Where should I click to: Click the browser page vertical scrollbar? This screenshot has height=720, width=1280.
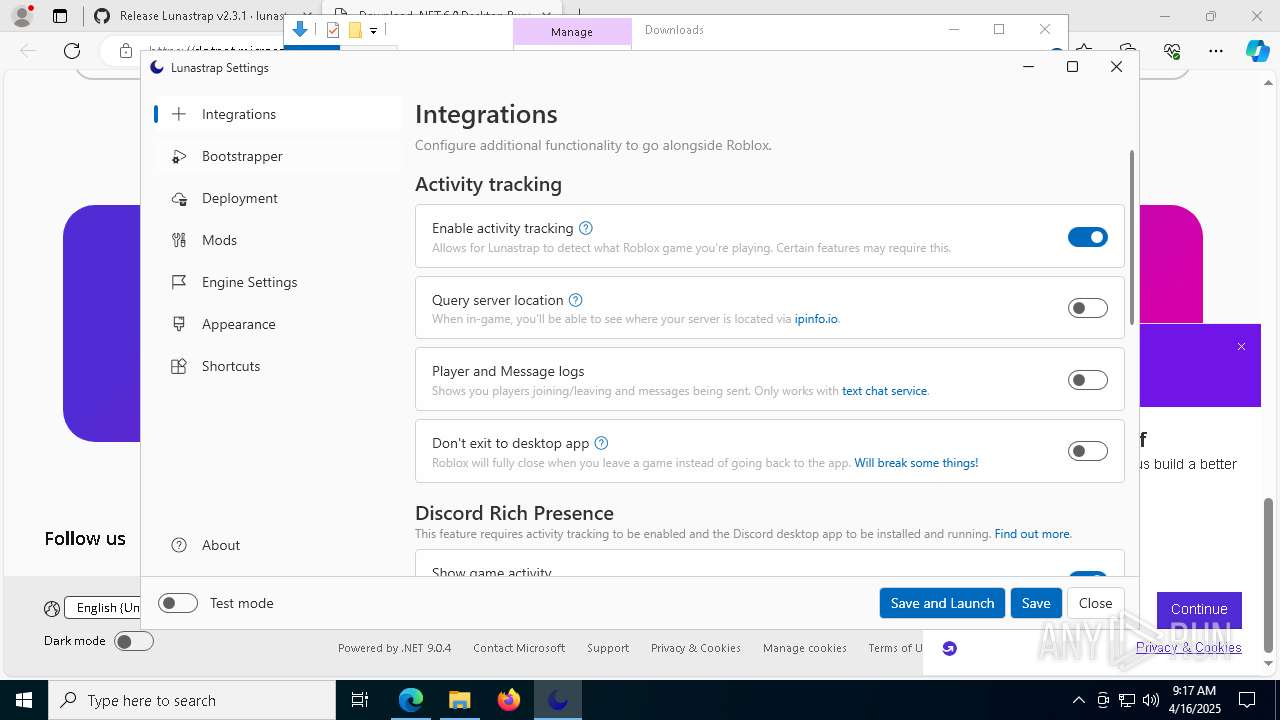(x=1269, y=575)
